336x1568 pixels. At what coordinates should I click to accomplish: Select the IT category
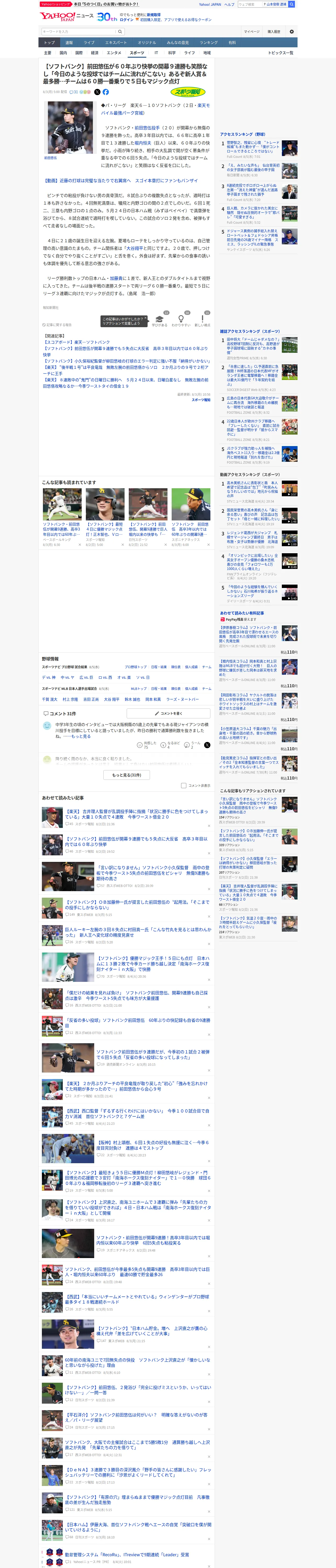click(156, 53)
